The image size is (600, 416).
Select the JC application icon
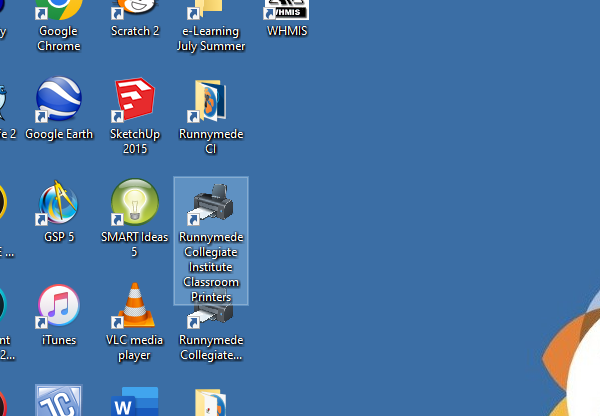(x=59, y=401)
